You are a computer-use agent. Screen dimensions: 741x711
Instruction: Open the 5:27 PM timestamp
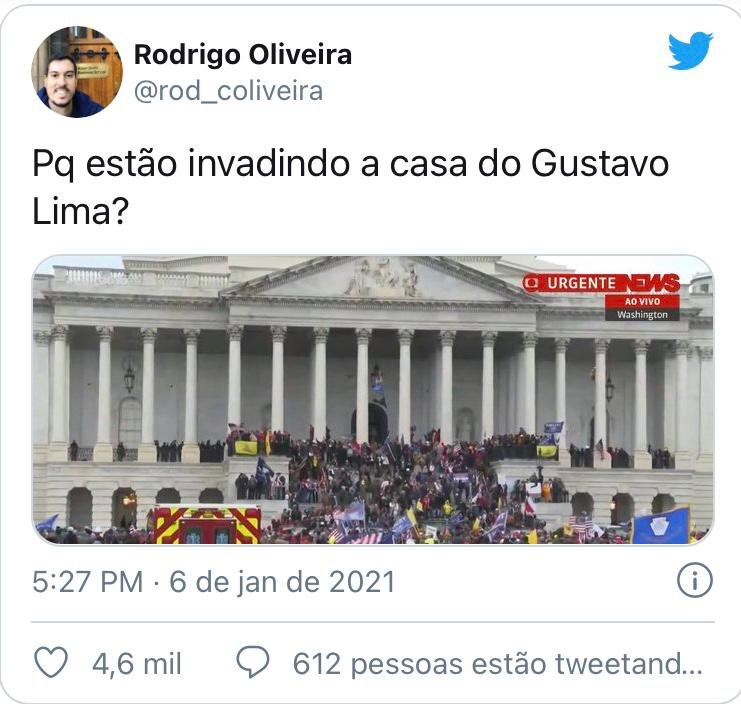tap(88, 582)
